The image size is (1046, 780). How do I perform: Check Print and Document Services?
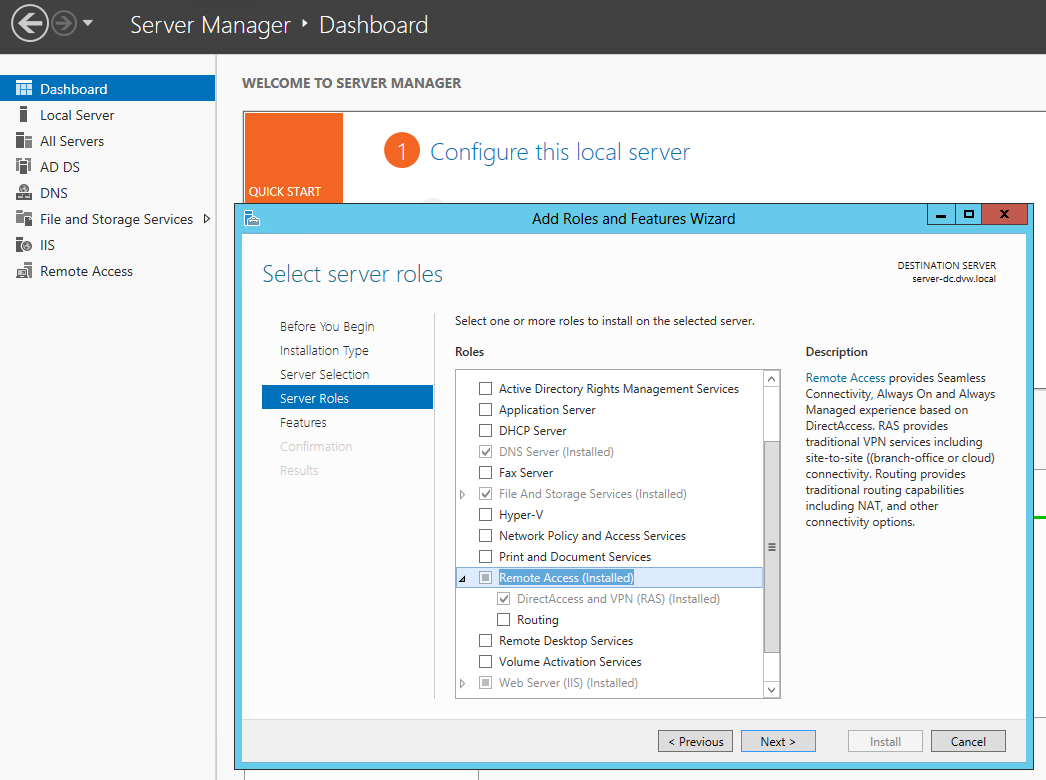coord(486,556)
